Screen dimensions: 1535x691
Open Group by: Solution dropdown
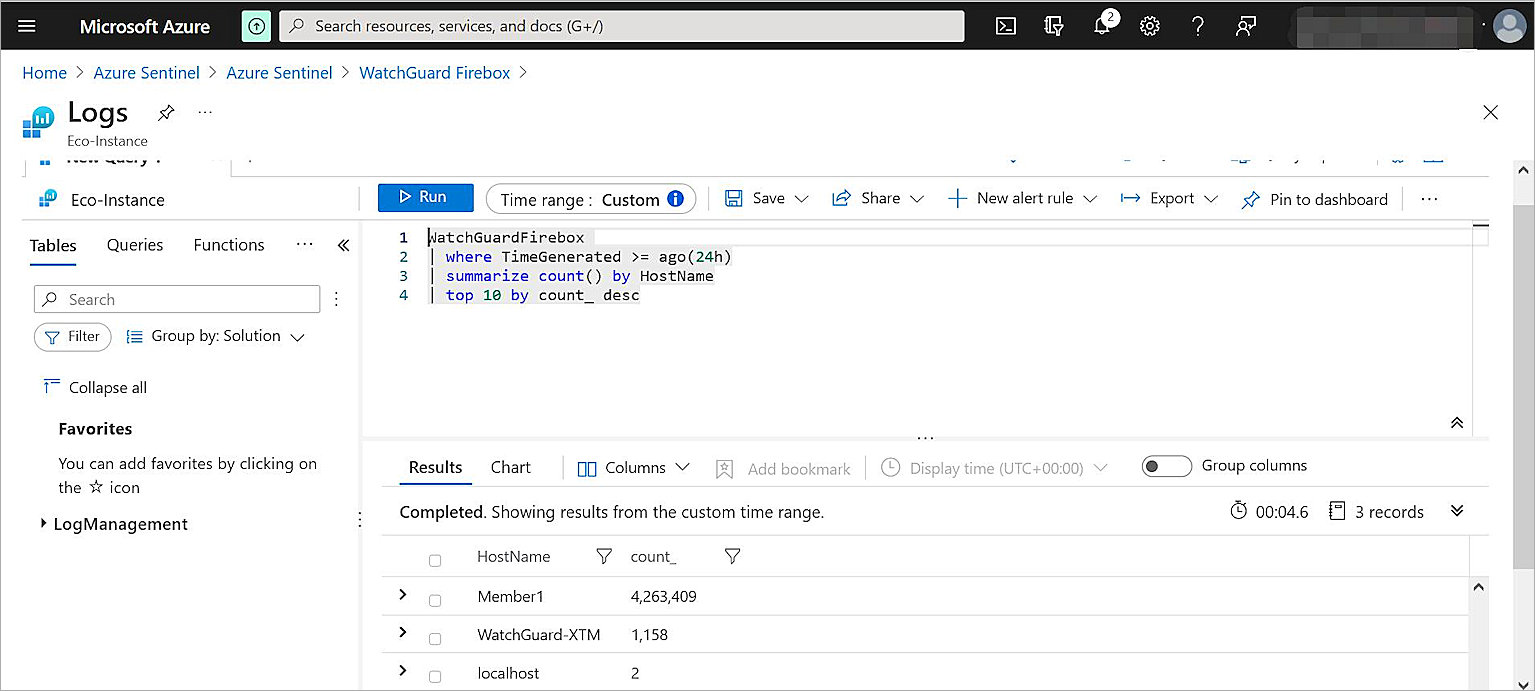(215, 337)
